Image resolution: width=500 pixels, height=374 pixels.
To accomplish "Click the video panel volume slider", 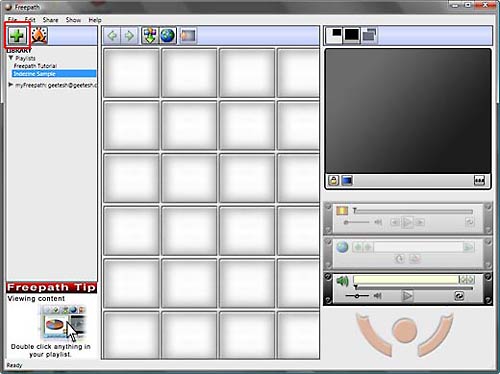I will (357, 222).
